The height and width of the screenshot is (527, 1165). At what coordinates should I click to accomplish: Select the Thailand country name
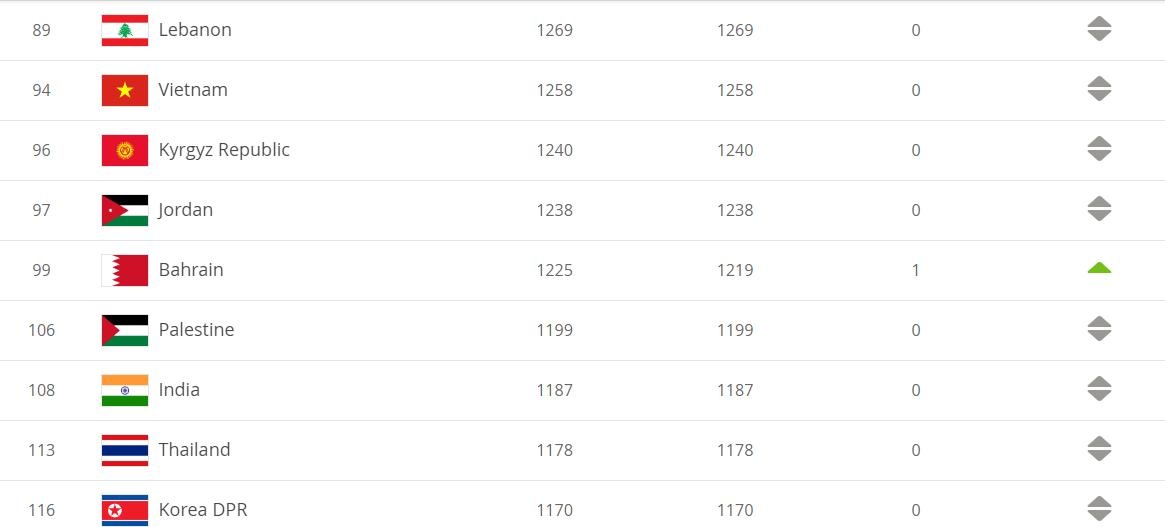click(194, 450)
